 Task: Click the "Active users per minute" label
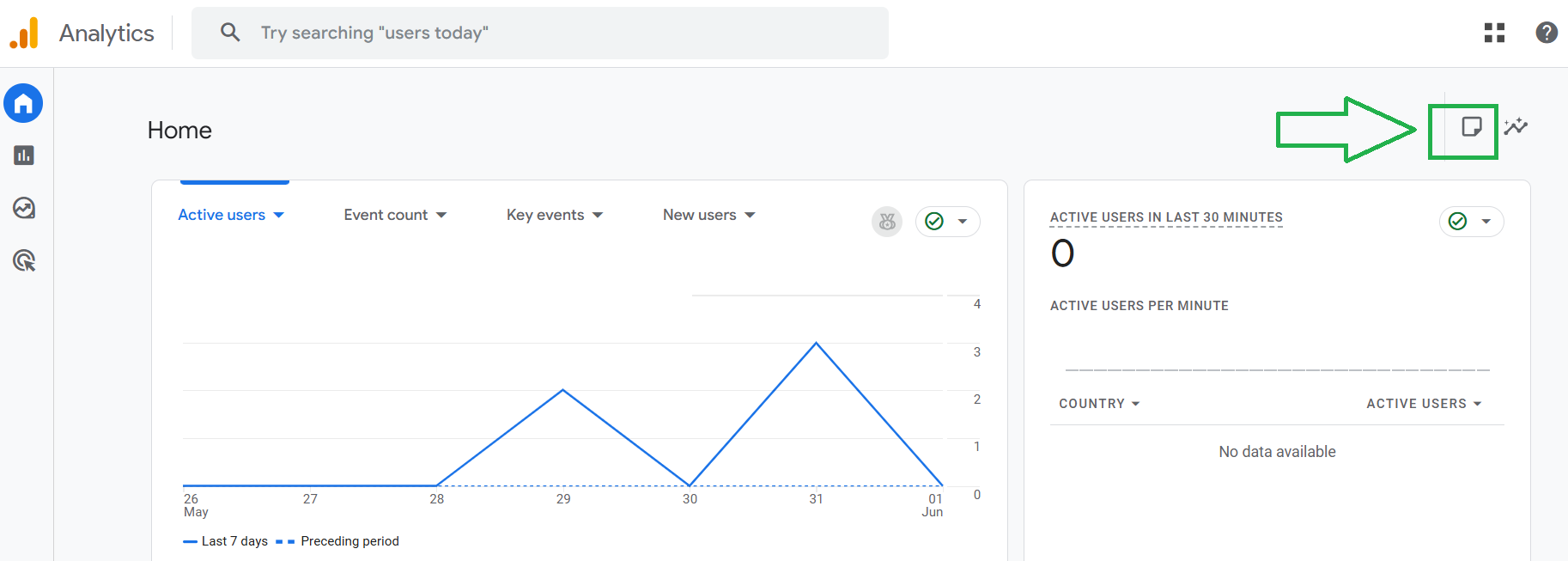click(x=1139, y=306)
